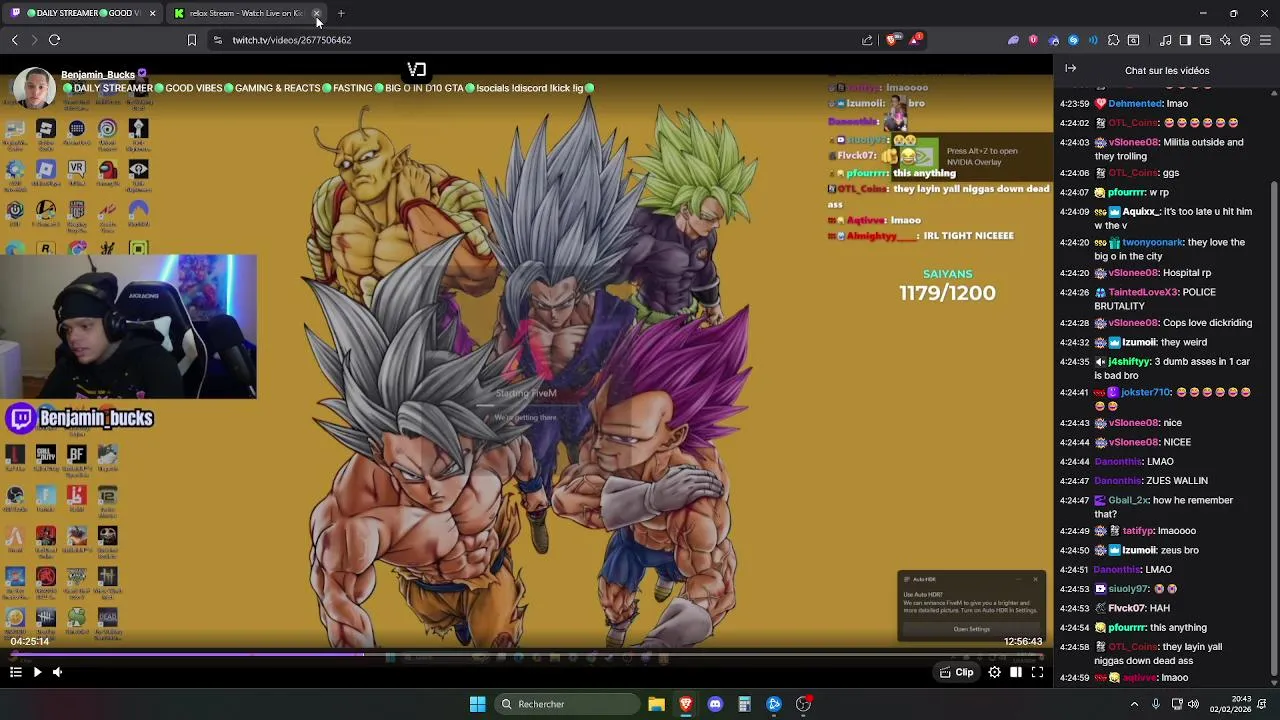The image size is (1280, 720).
Task: Collapse the chat panel
Action: point(1070,69)
